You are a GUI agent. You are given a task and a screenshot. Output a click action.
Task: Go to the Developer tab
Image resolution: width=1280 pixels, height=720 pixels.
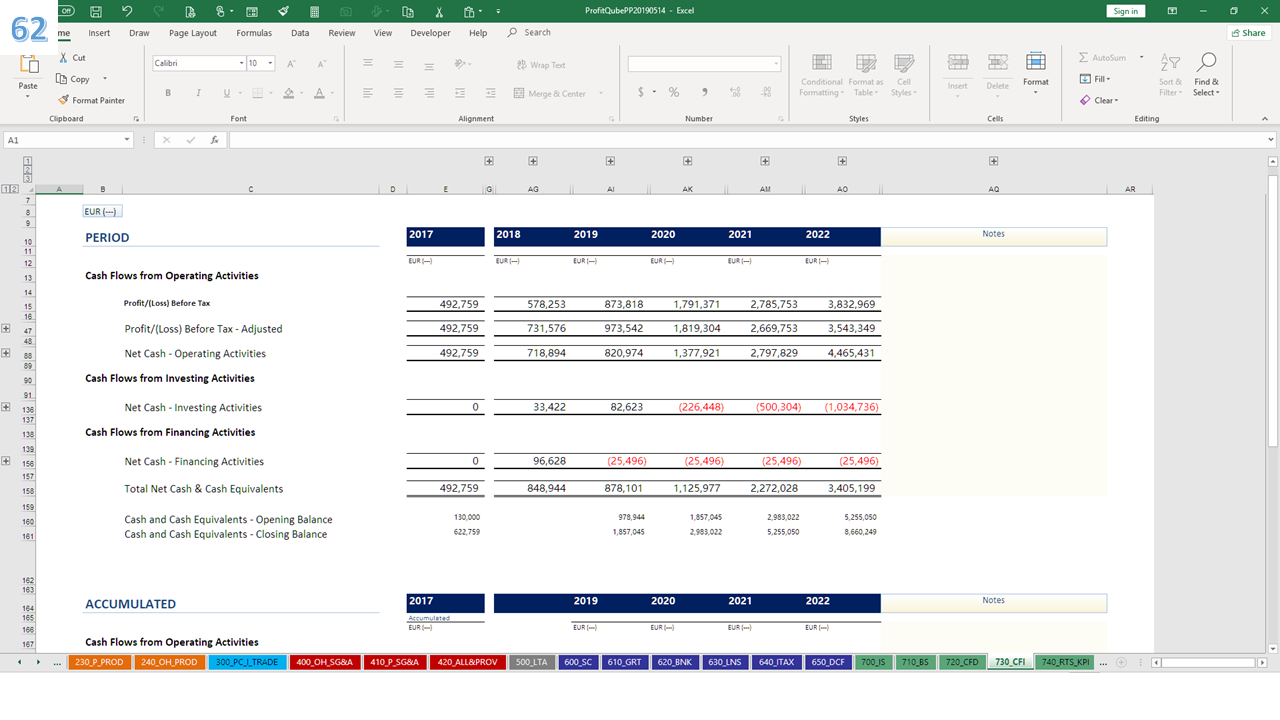pos(430,33)
